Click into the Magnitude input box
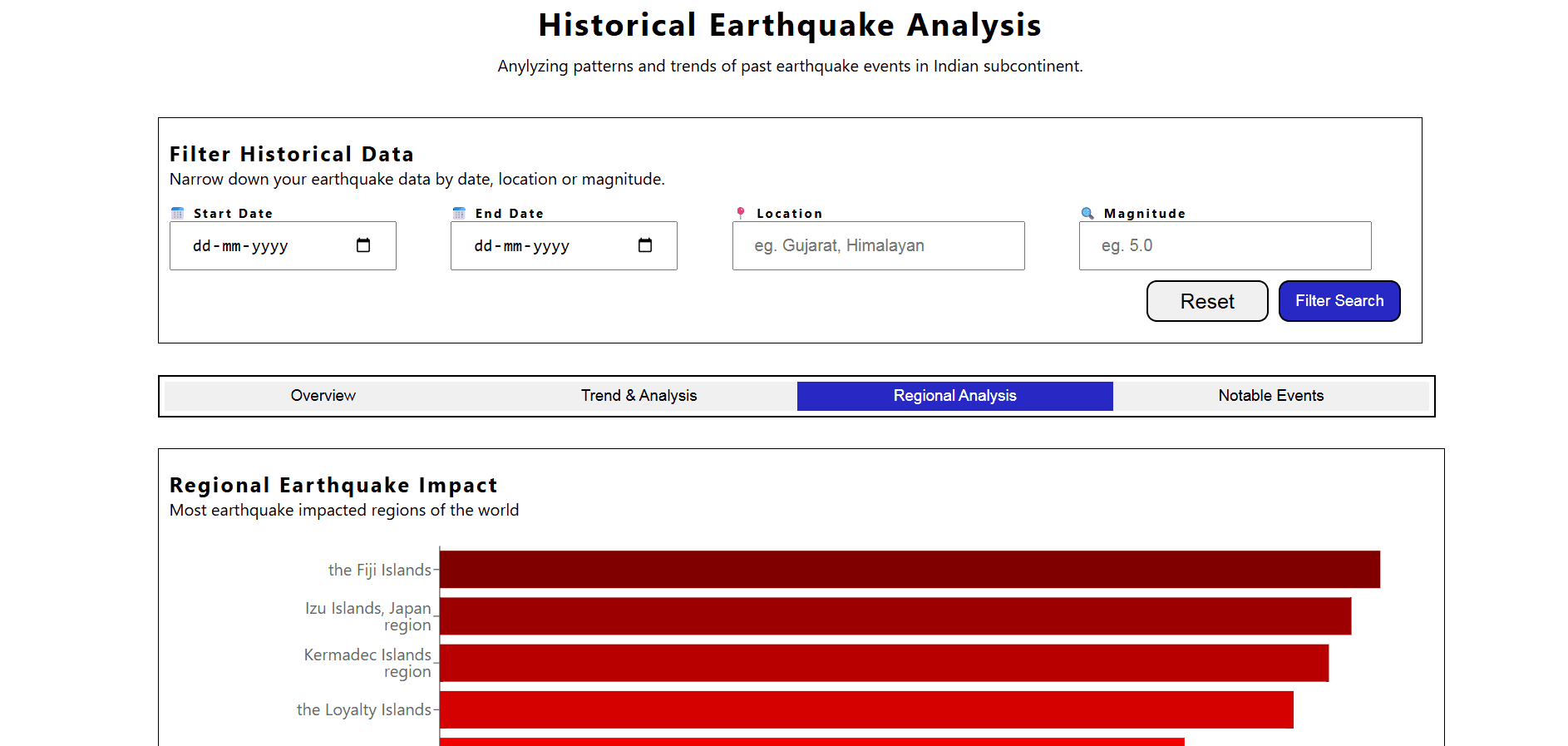This screenshot has height=746, width=1568. [1225, 246]
